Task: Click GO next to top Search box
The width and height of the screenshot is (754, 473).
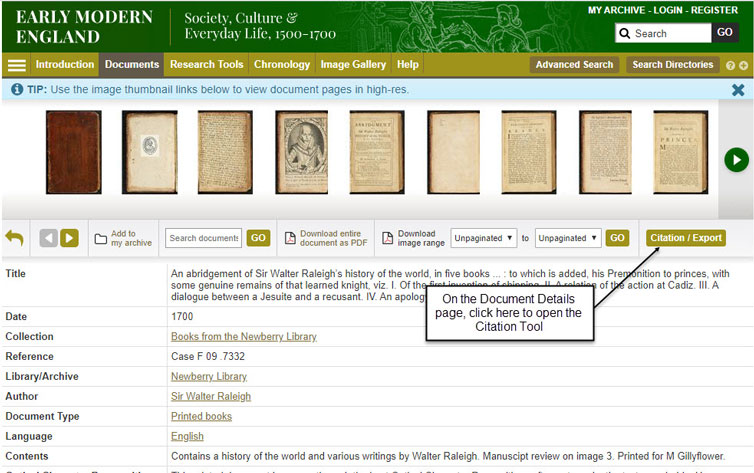Action: [725, 33]
